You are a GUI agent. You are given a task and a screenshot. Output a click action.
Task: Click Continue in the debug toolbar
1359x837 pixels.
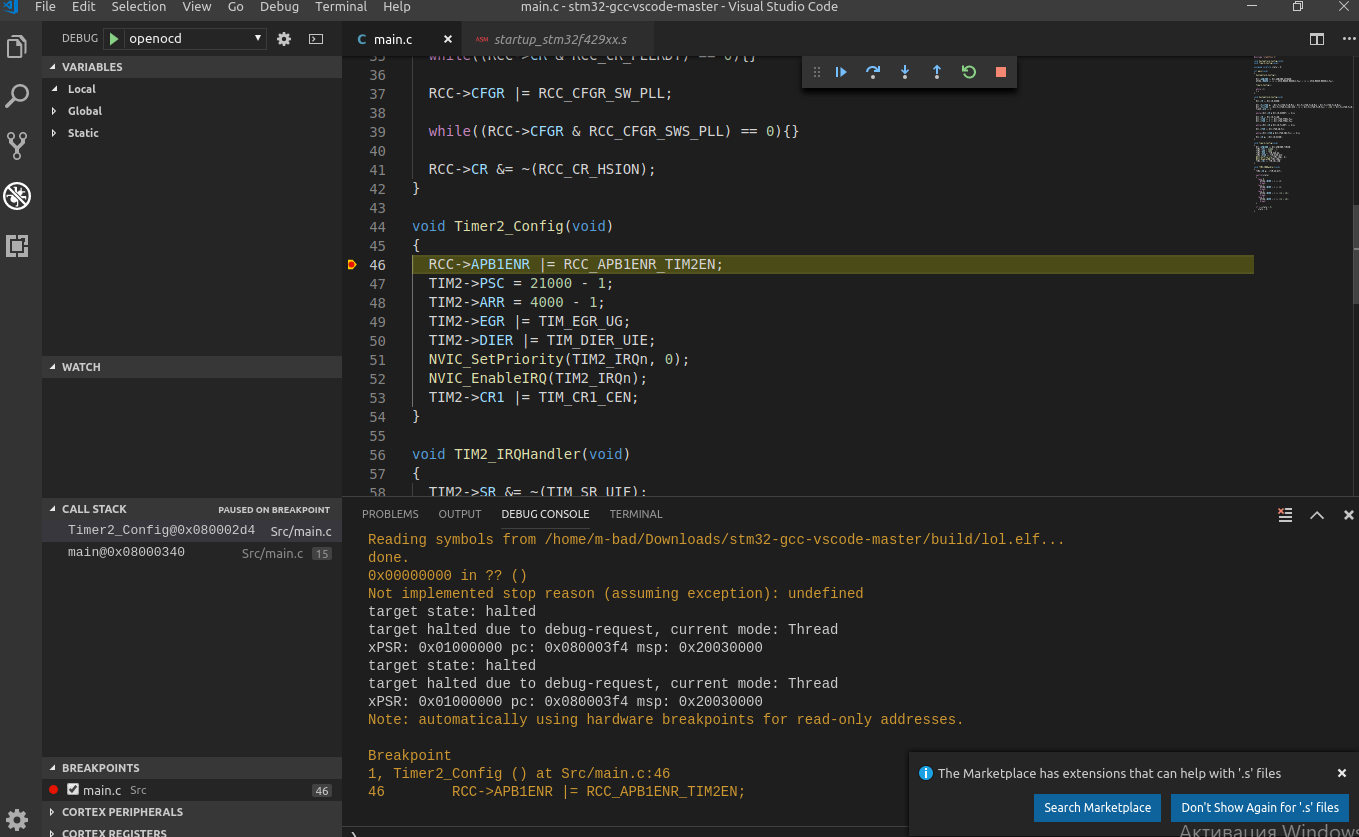(841, 72)
